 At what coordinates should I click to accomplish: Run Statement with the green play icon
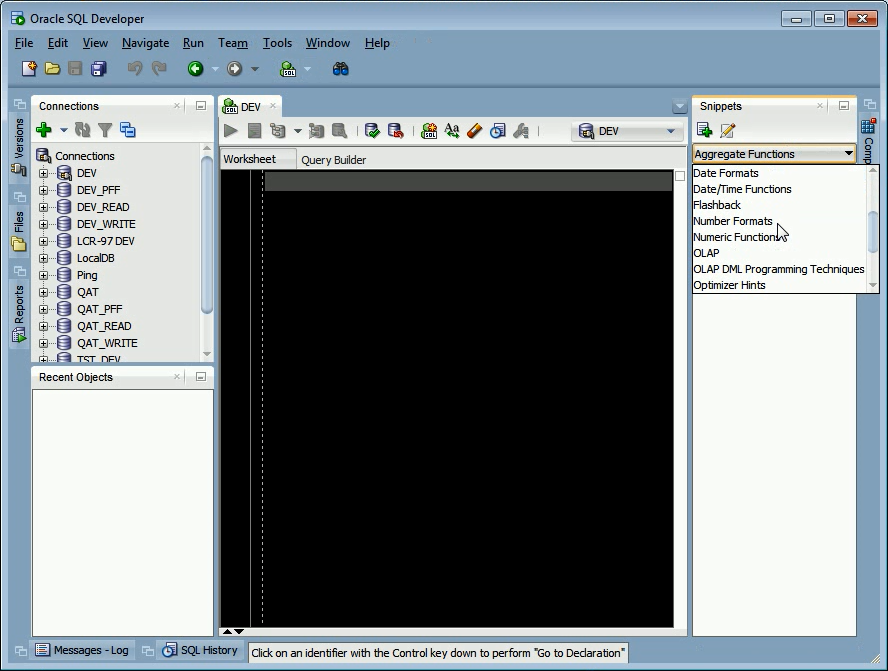tap(230, 131)
